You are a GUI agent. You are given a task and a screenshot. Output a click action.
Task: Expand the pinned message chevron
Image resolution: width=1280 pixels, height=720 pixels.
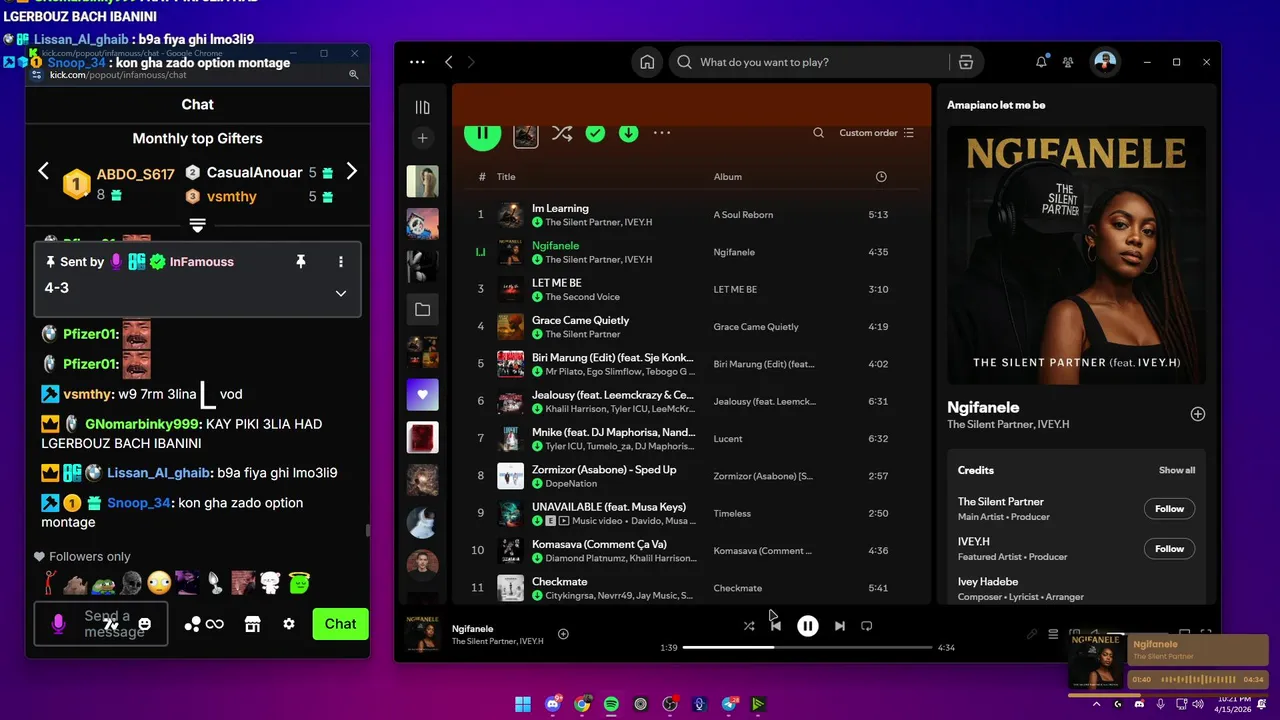[340, 293]
